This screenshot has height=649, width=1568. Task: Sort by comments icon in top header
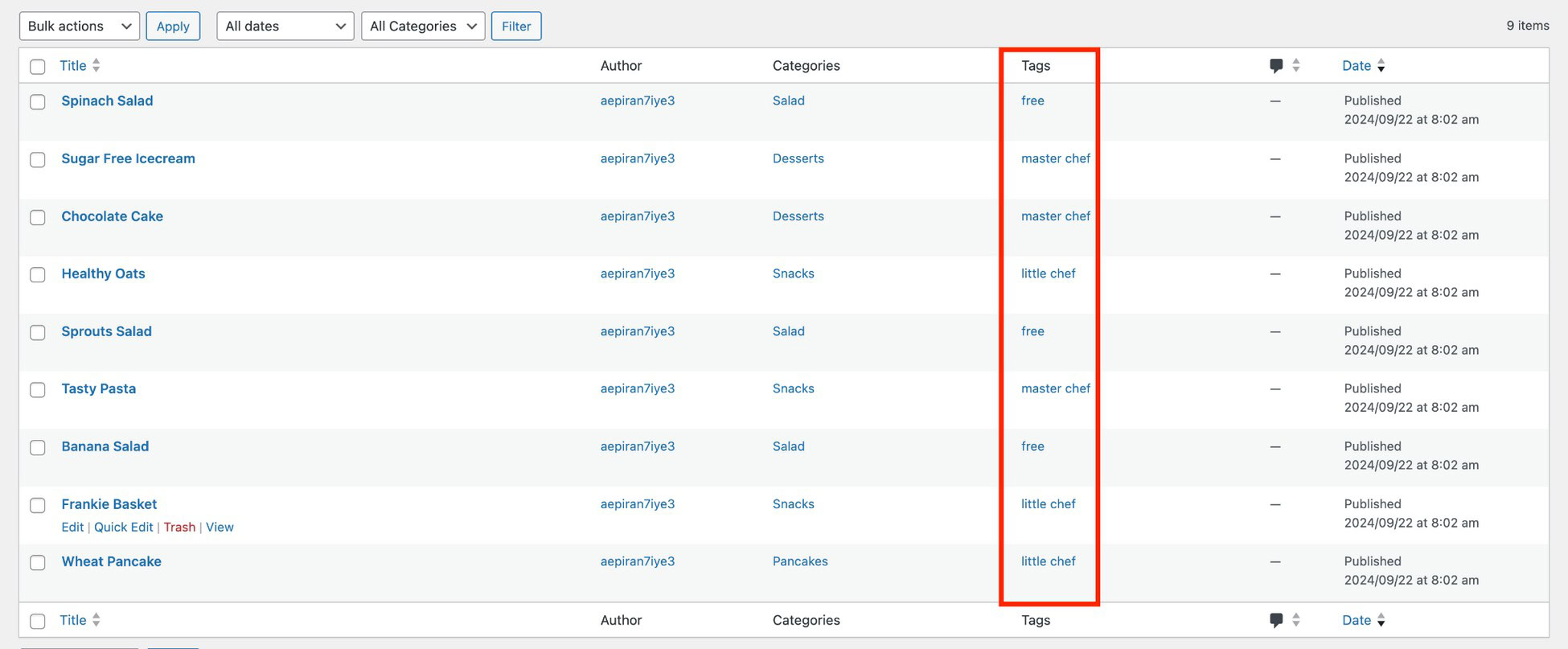point(1276,66)
